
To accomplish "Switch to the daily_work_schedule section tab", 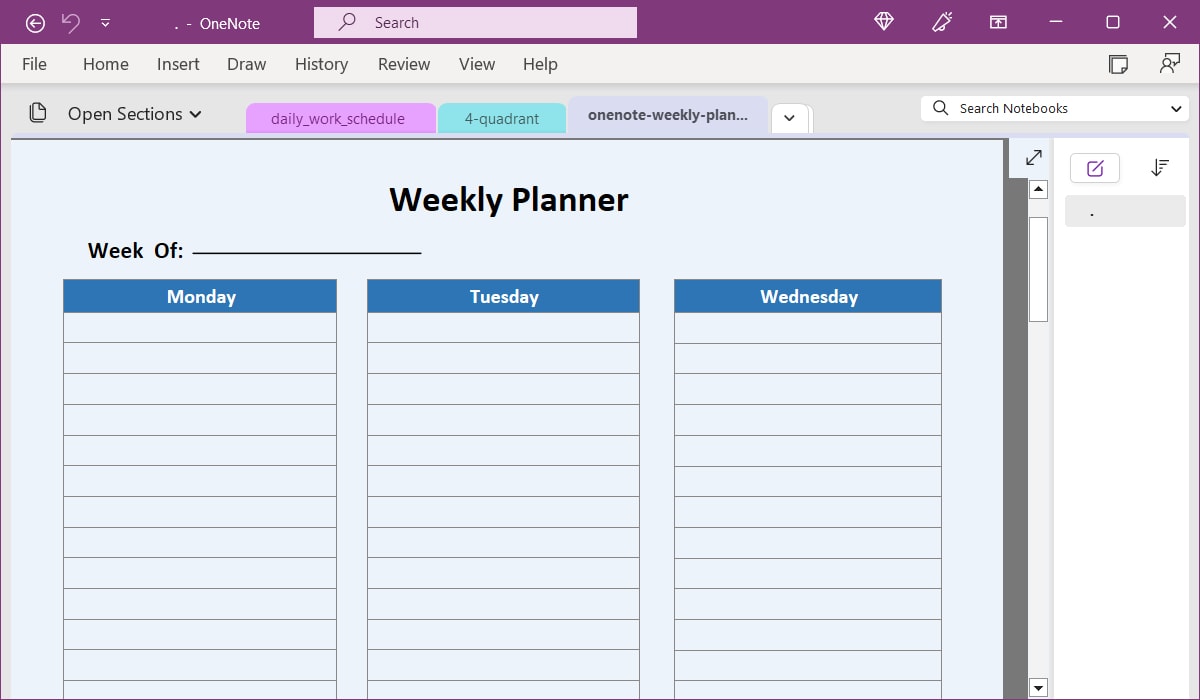I will click(341, 118).
